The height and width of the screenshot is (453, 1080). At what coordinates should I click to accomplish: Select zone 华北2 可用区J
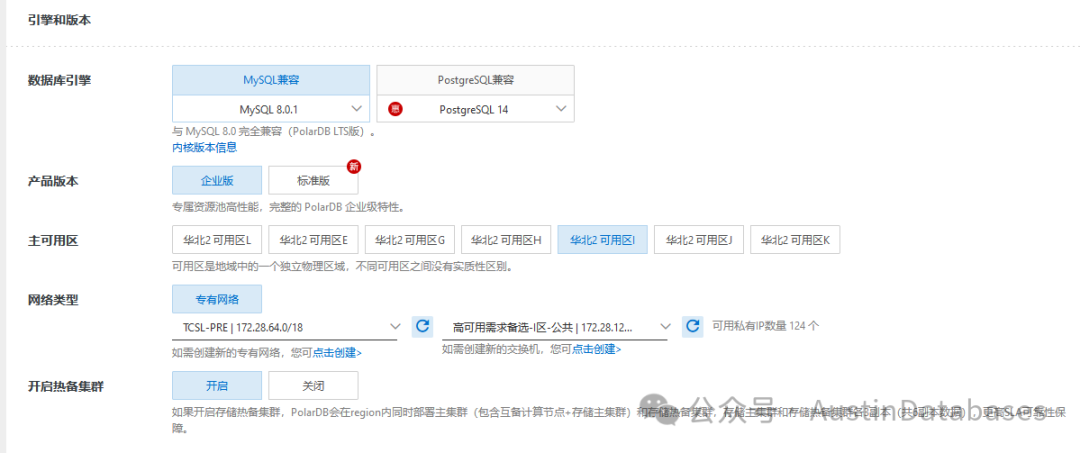[698, 240]
